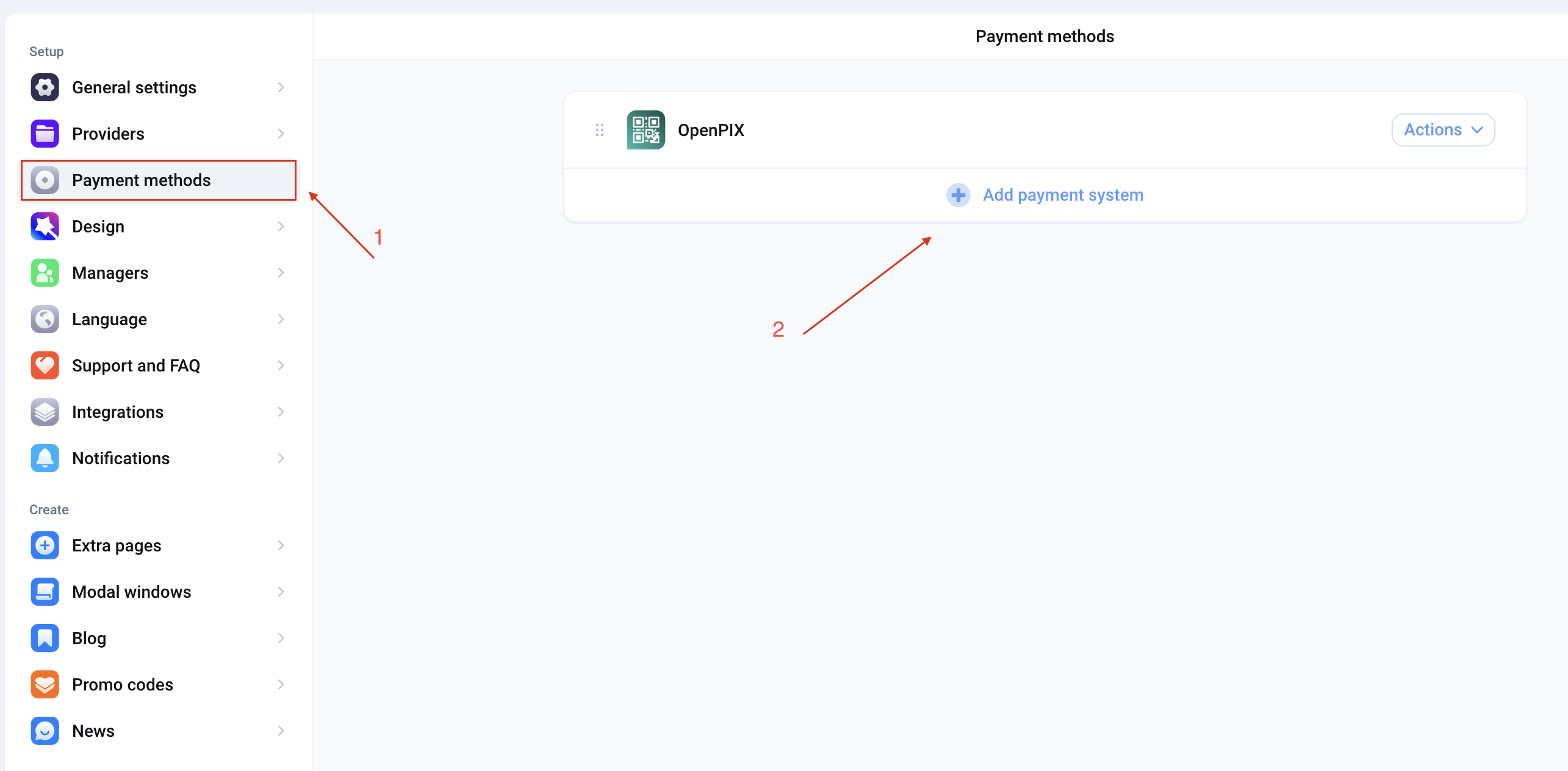Click Add payment system button
1568x771 pixels.
point(1044,194)
